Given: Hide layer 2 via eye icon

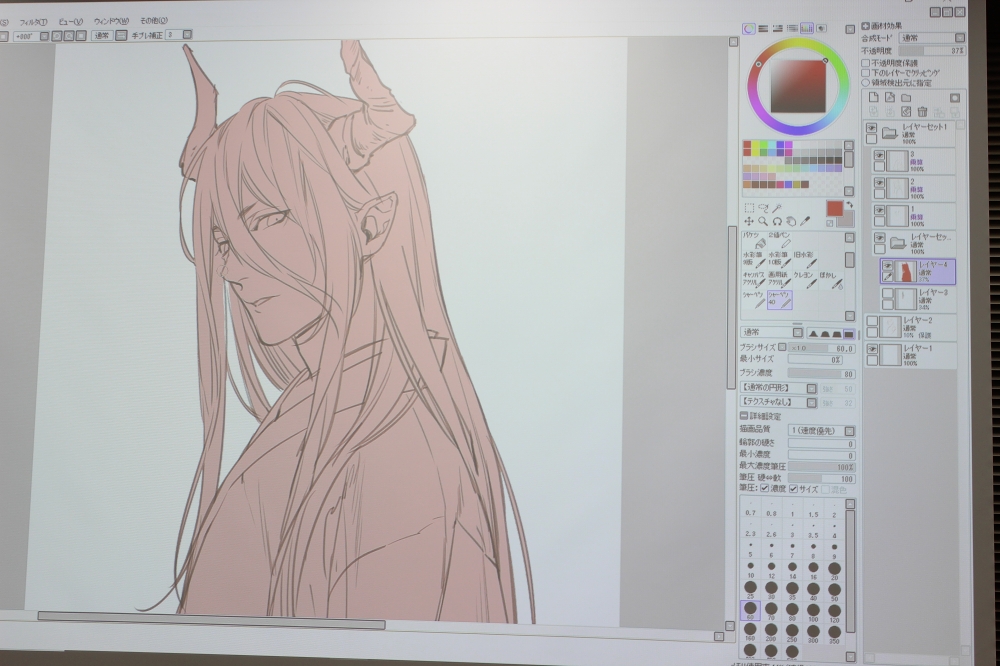Looking at the screenshot, I should coord(879,183).
